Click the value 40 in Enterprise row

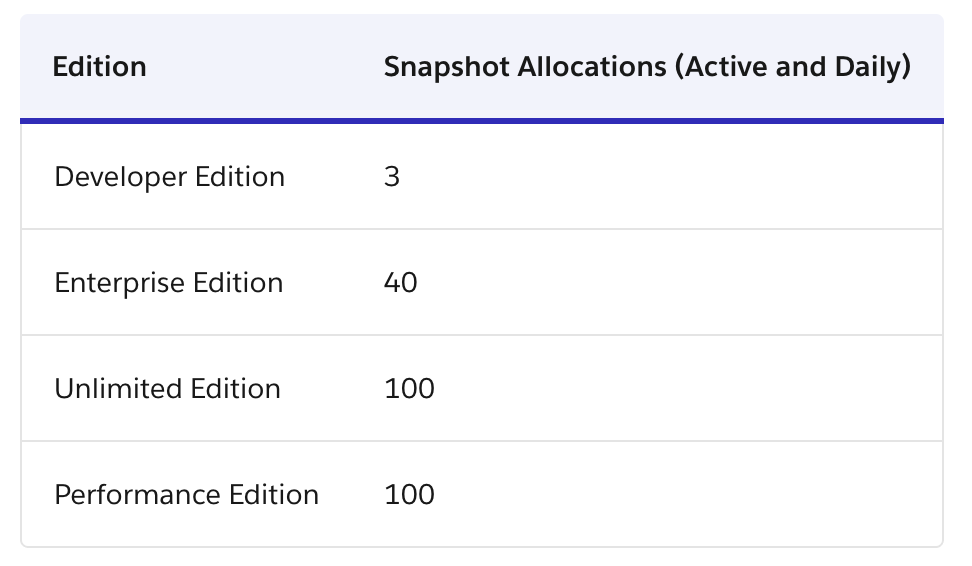click(x=401, y=283)
